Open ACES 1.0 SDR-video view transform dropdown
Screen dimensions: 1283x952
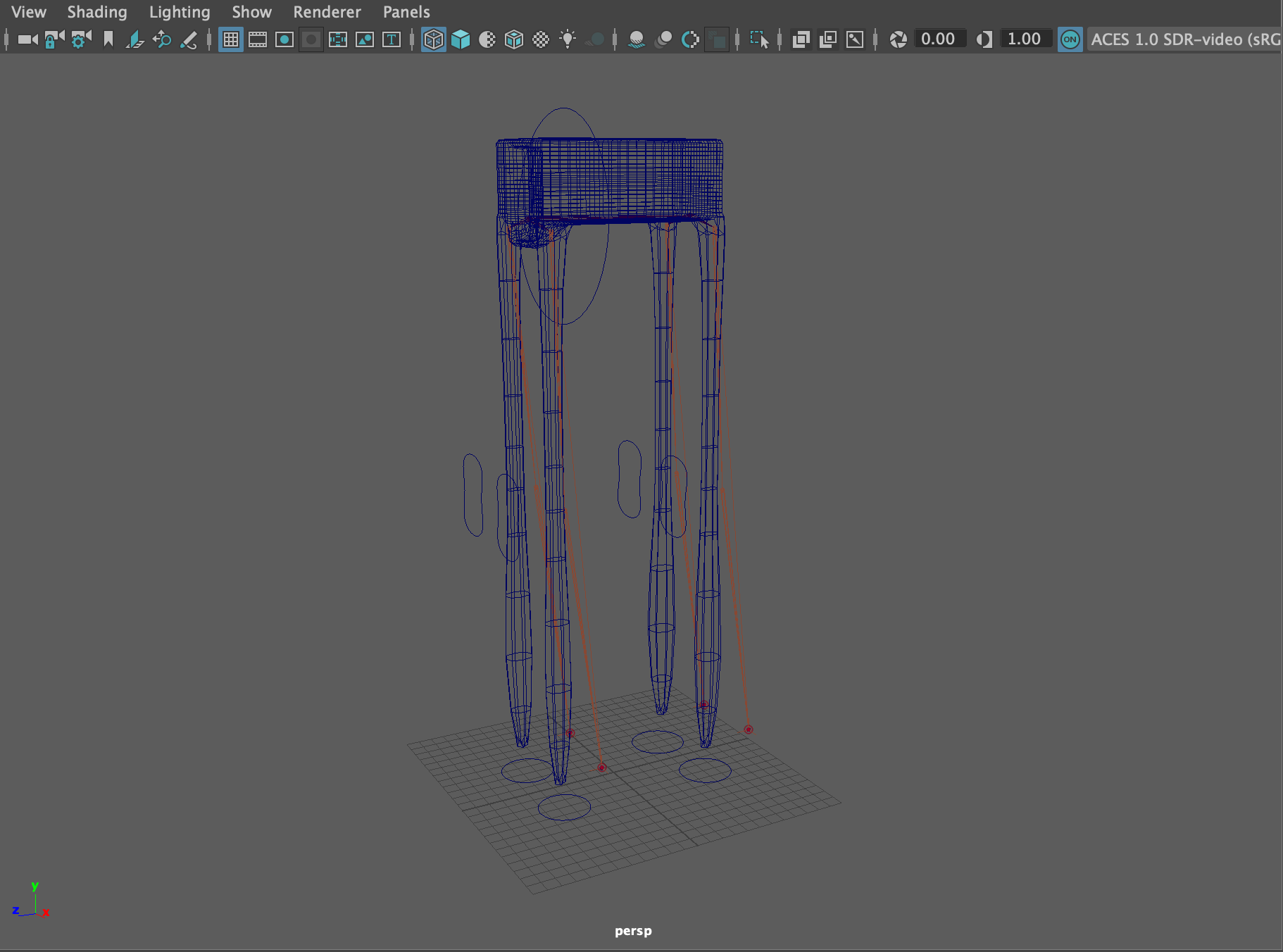tap(1185, 39)
